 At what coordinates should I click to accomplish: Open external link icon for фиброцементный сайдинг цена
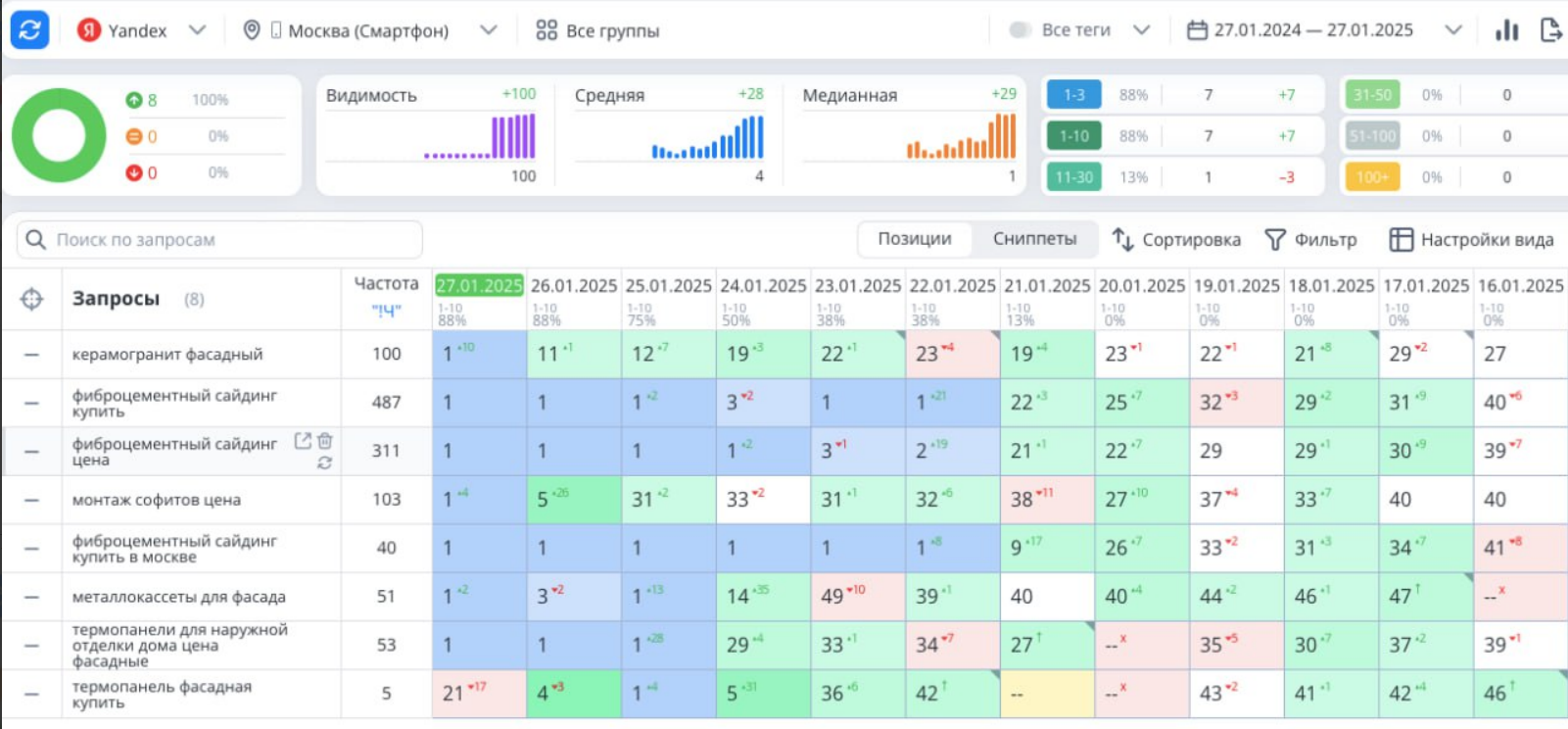pyautogui.click(x=304, y=441)
